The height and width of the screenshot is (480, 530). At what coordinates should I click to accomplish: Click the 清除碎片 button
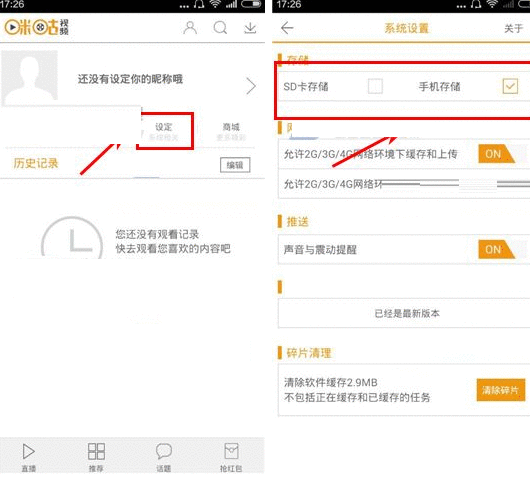click(x=501, y=390)
